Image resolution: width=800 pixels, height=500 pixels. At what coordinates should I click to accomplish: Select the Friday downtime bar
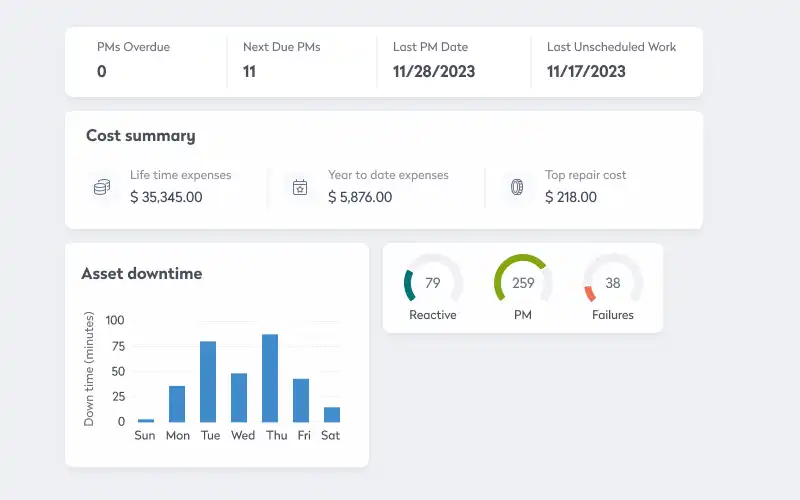301,400
